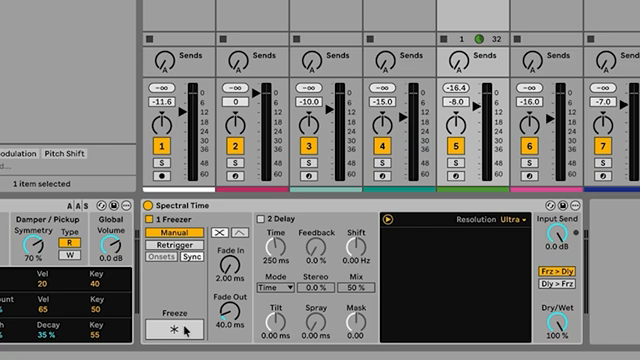Click track 5 volume fader handle
The height and width of the screenshot is (360, 640).
click(477, 107)
